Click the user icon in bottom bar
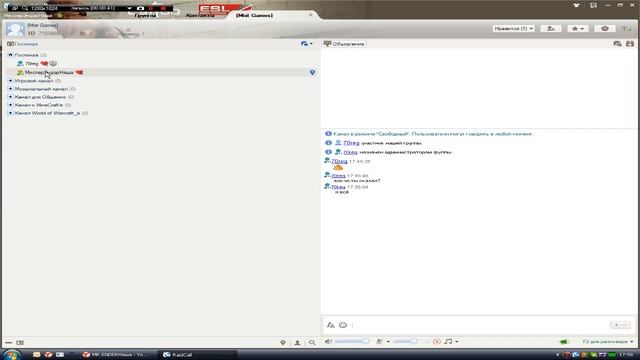This screenshot has width=640, height=360. pos(298,342)
